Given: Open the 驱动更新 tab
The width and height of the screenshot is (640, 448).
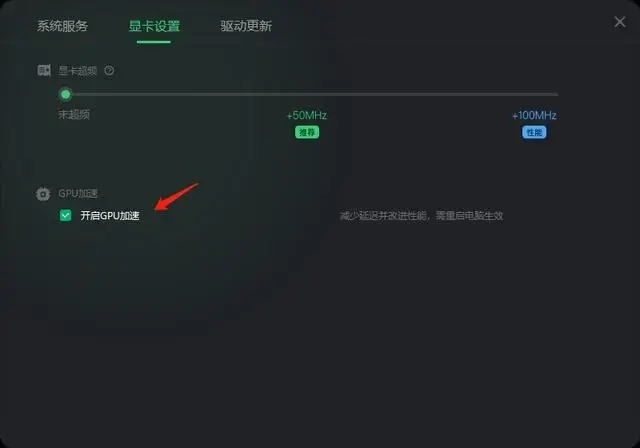Looking at the screenshot, I should click(246, 26).
